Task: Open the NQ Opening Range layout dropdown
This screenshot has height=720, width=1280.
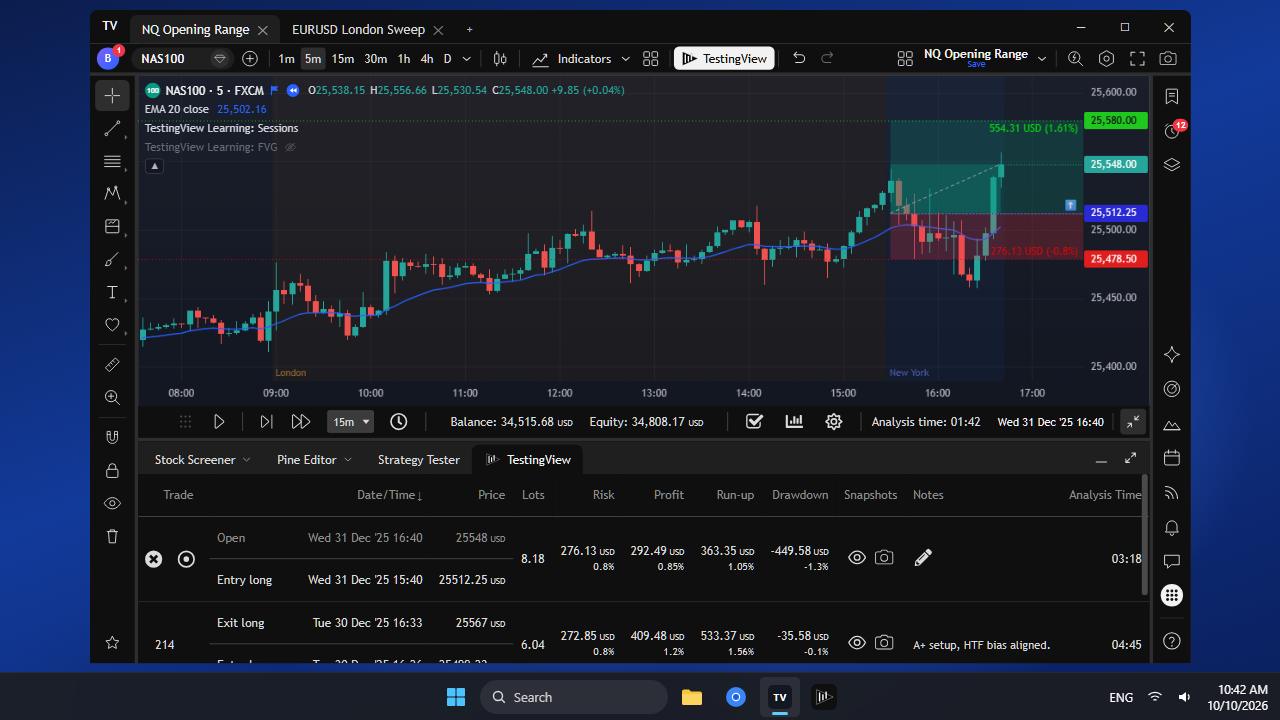Action: (1042, 59)
